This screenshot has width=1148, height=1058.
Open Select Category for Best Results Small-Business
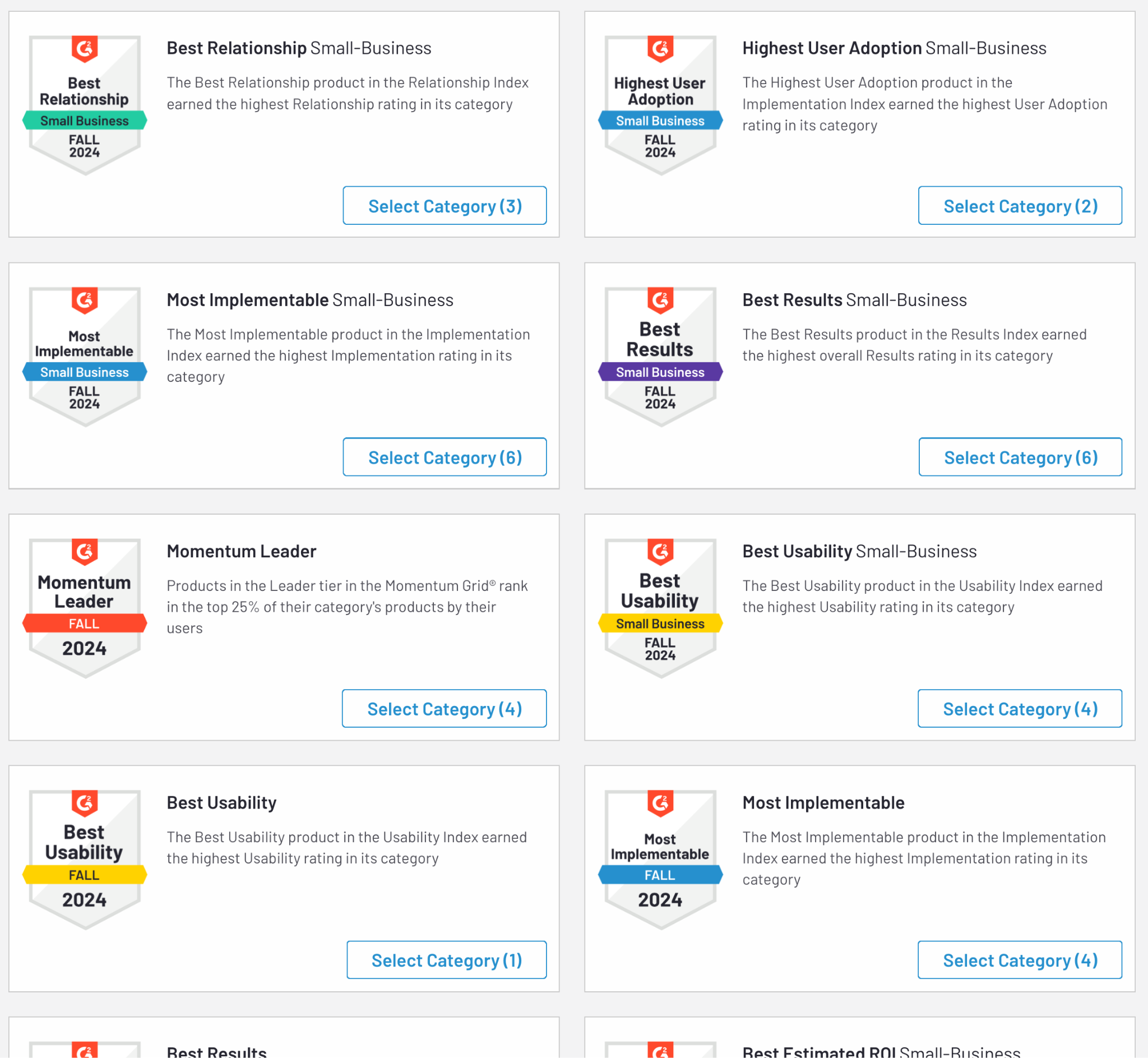[1020, 457]
